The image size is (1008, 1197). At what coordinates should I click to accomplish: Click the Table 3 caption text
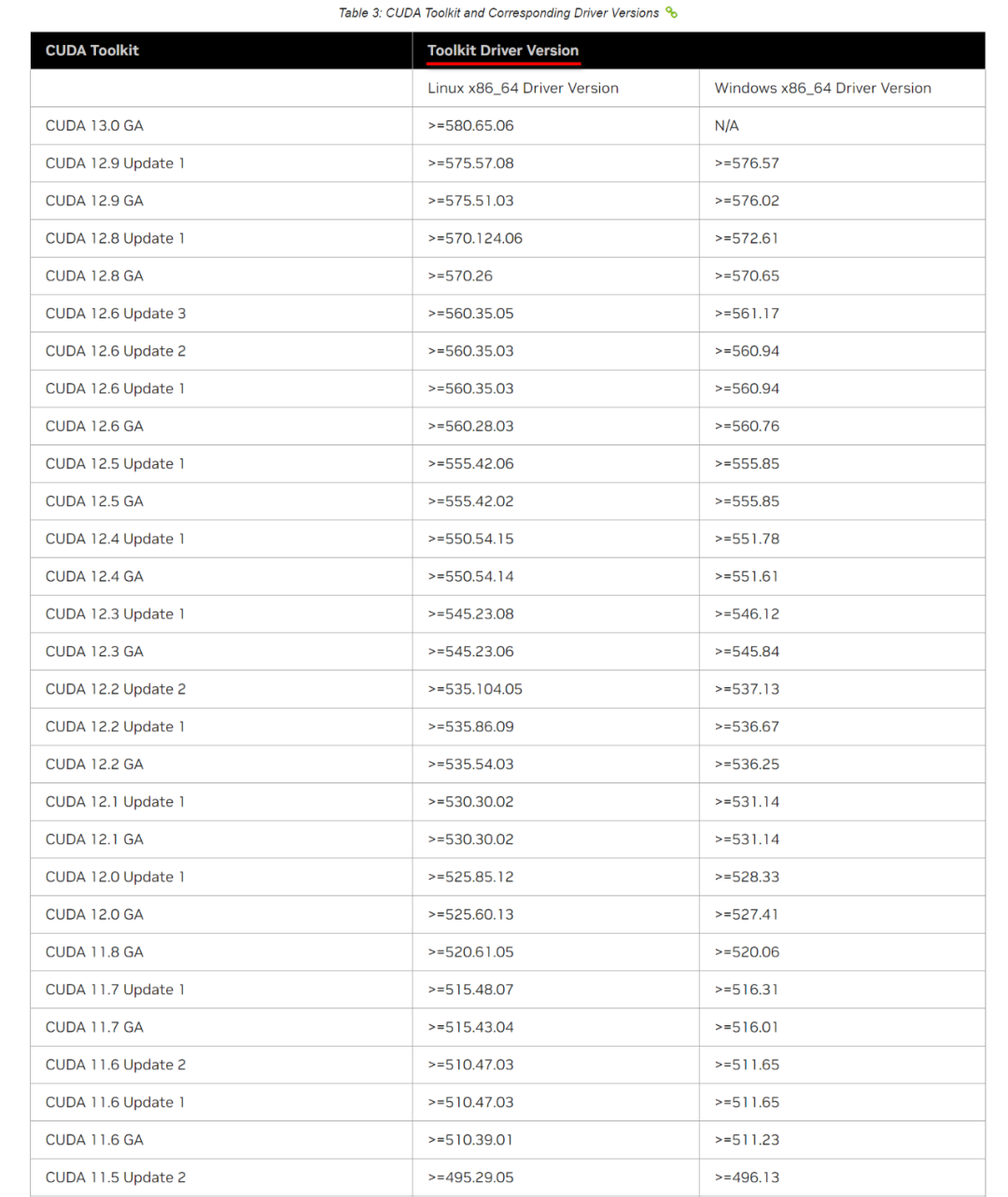pos(498,13)
